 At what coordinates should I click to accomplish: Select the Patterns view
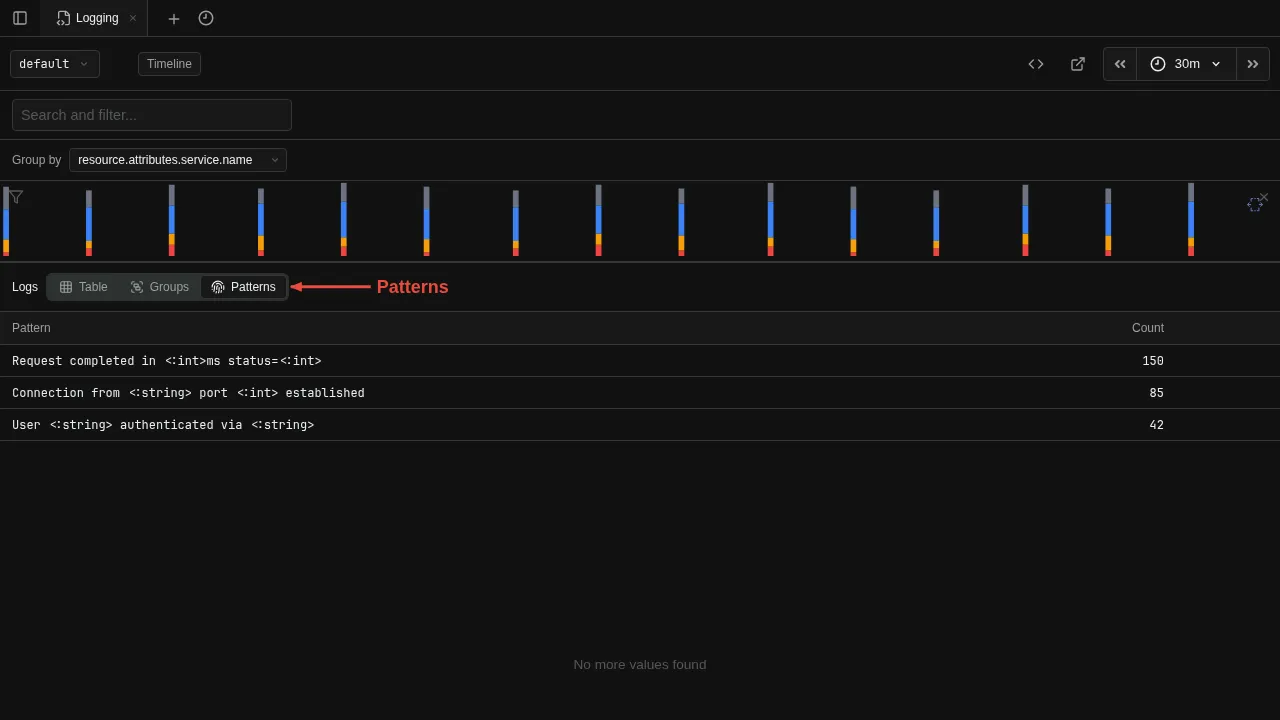click(x=244, y=287)
